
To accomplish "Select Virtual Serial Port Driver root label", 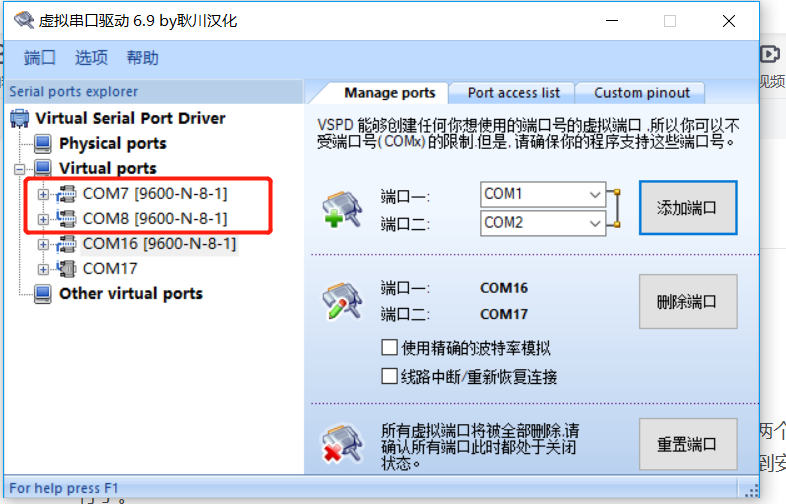I will coord(130,118).
